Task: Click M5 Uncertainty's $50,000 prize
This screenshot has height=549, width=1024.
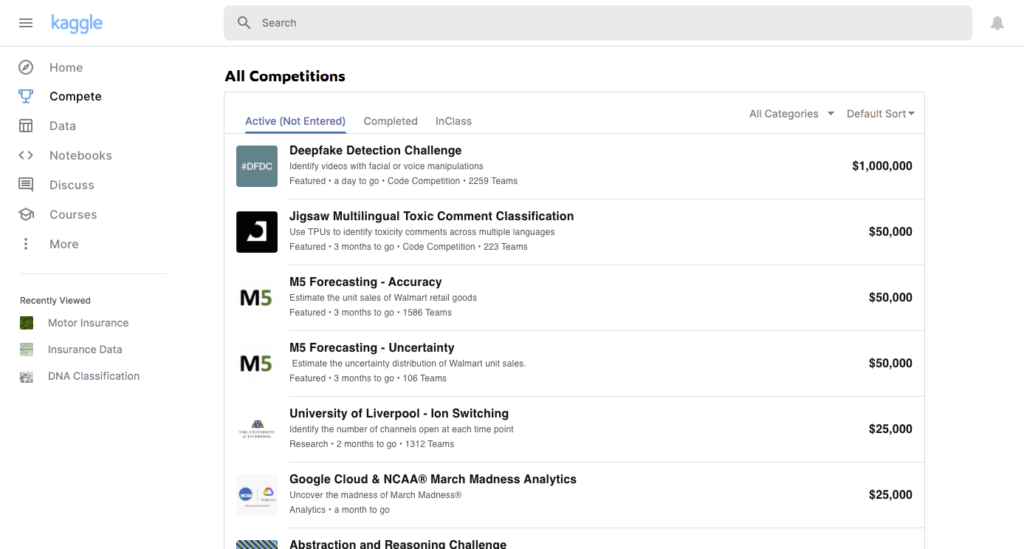Action: coord(890,364)
